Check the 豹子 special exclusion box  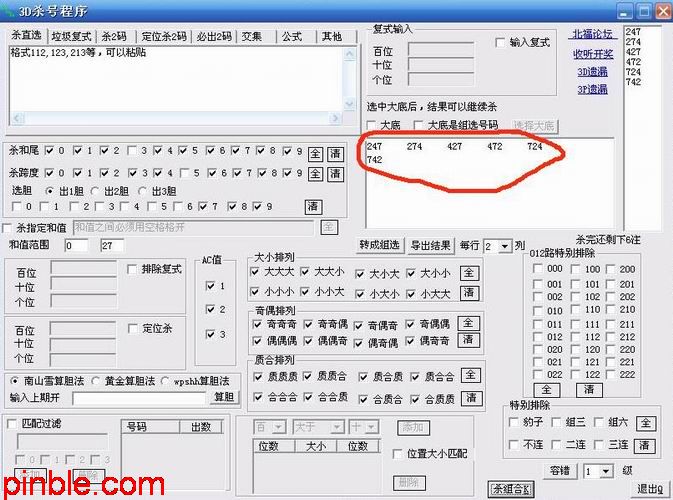[513, 422]
